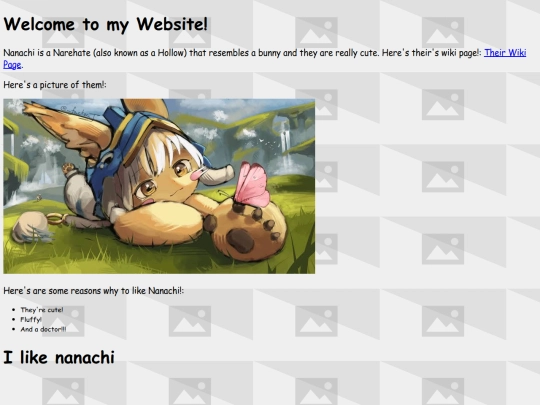Click the "Here's a picture of them!:" text
Screen dimensions: 540x405
(55, 85)
